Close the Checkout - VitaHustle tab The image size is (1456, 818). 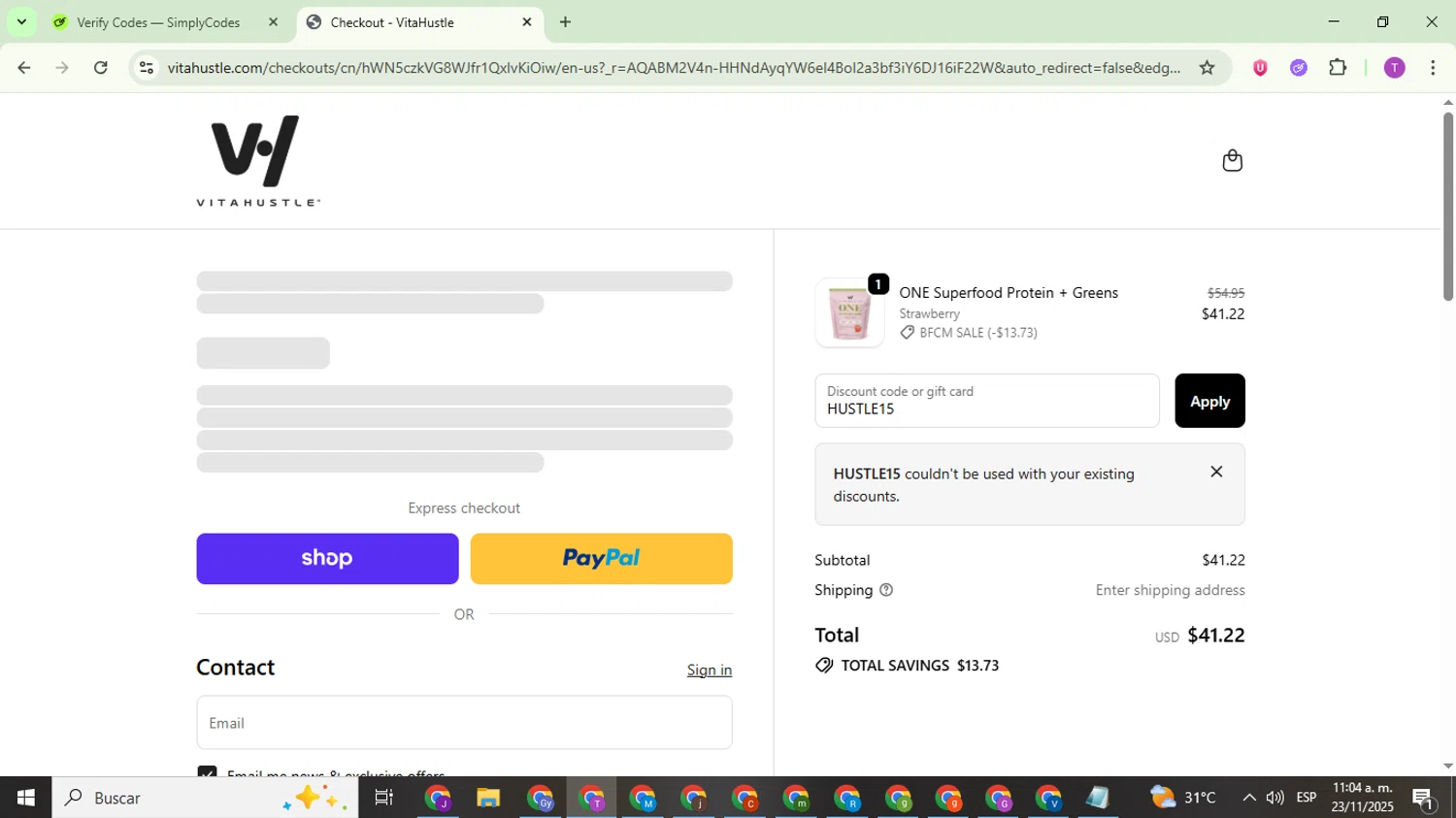tap(527, 22)
